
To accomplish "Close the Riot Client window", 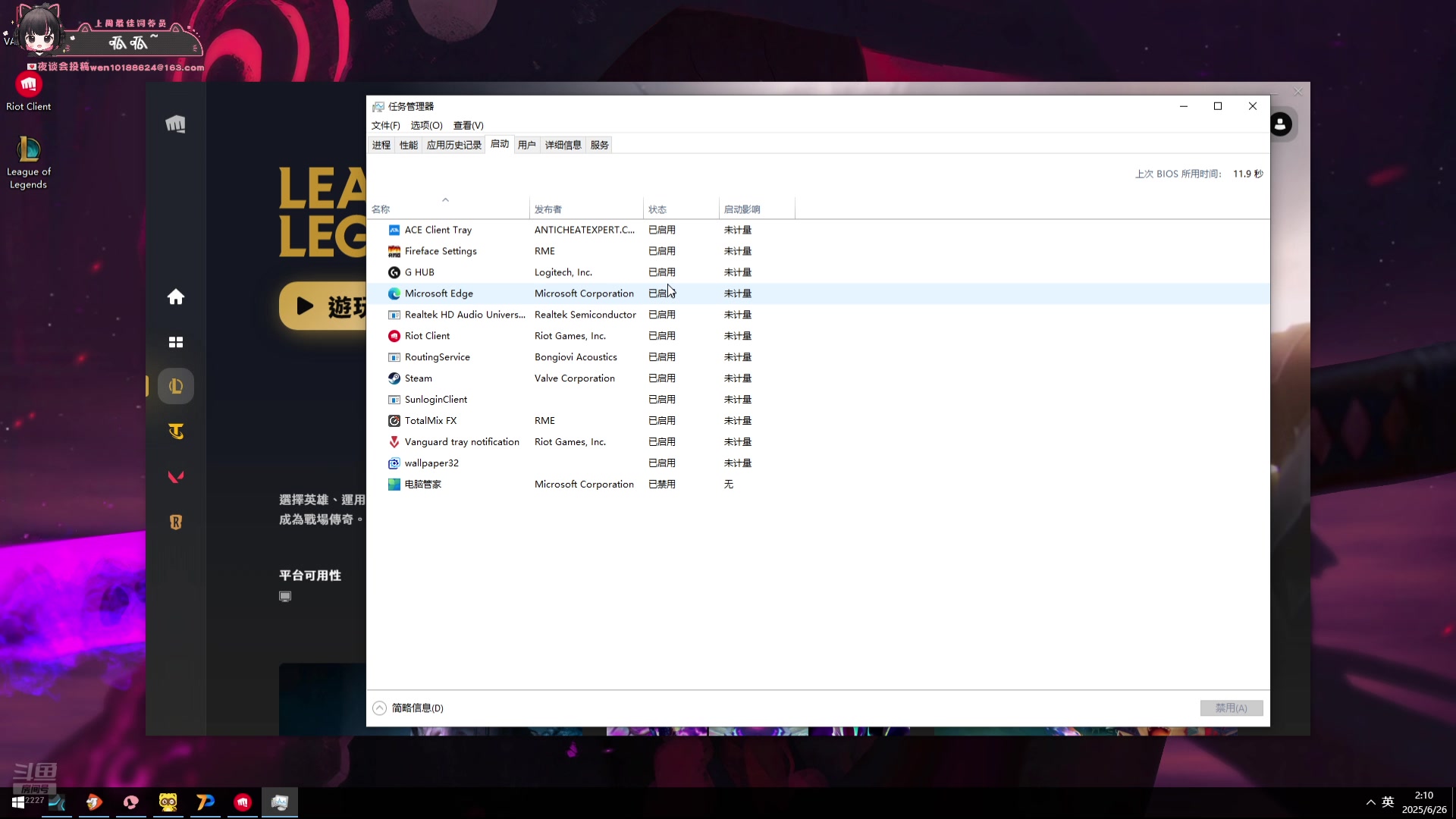I will (1298, 92).
